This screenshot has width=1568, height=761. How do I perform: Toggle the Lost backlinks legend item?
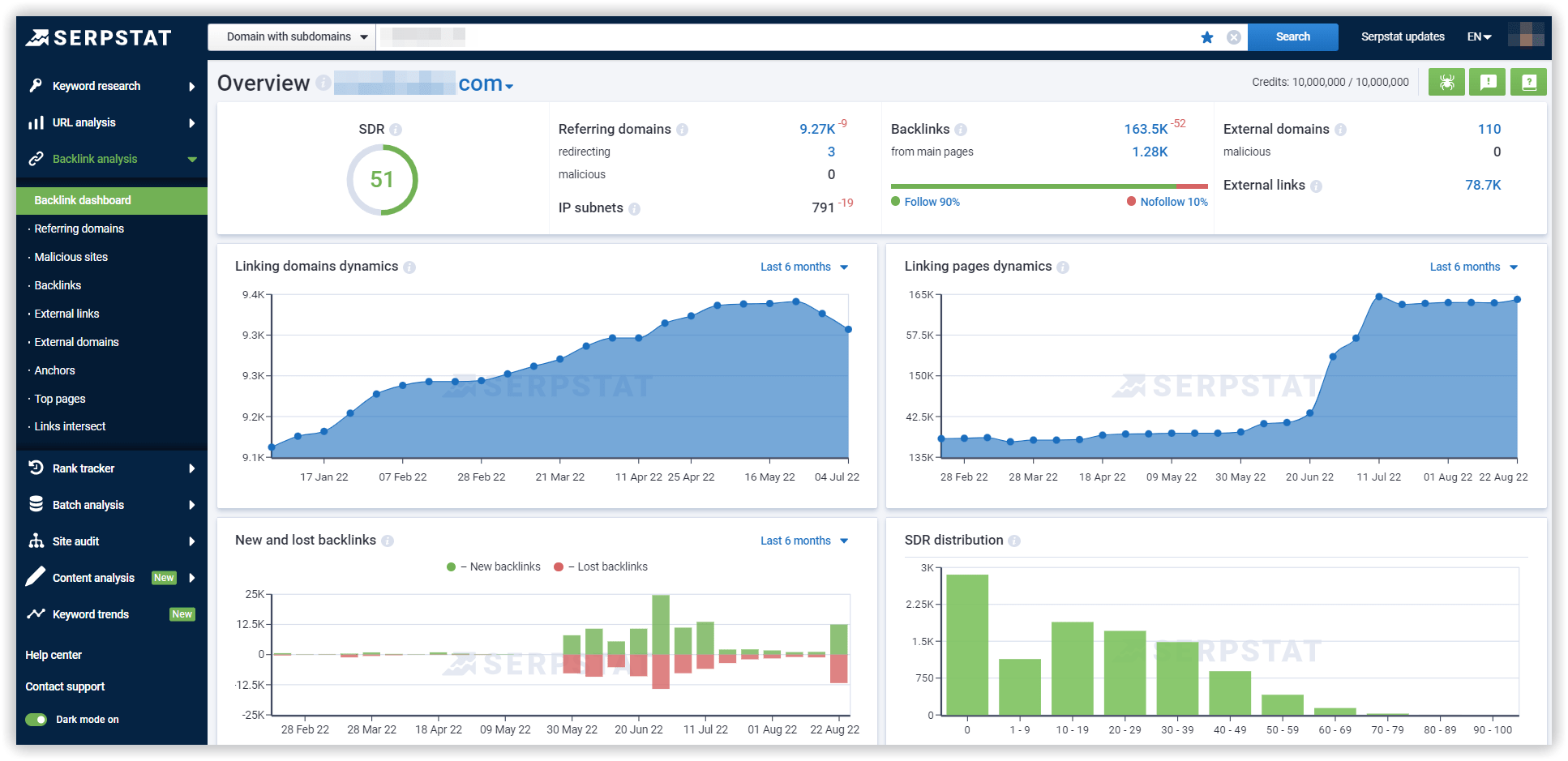600,566
